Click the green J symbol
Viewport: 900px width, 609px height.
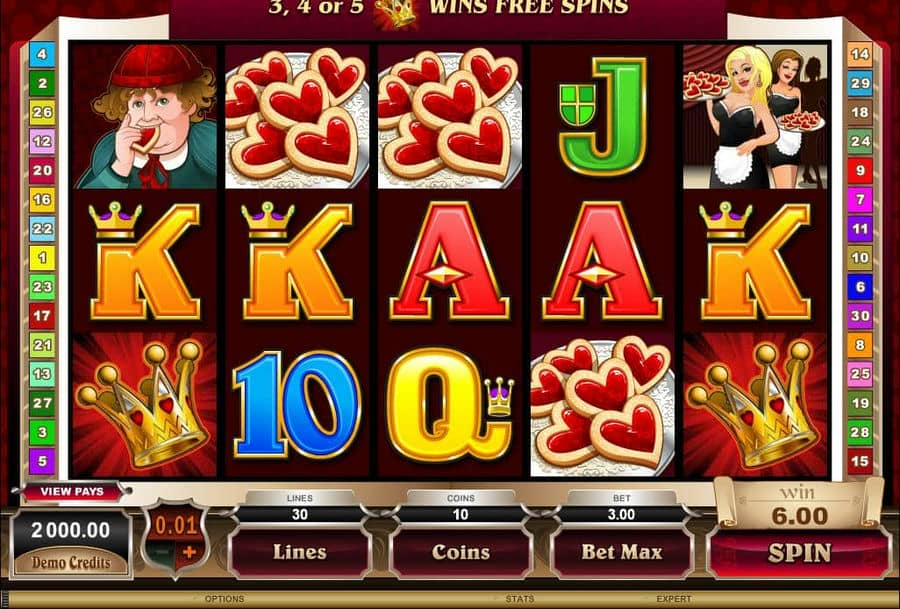602,117
